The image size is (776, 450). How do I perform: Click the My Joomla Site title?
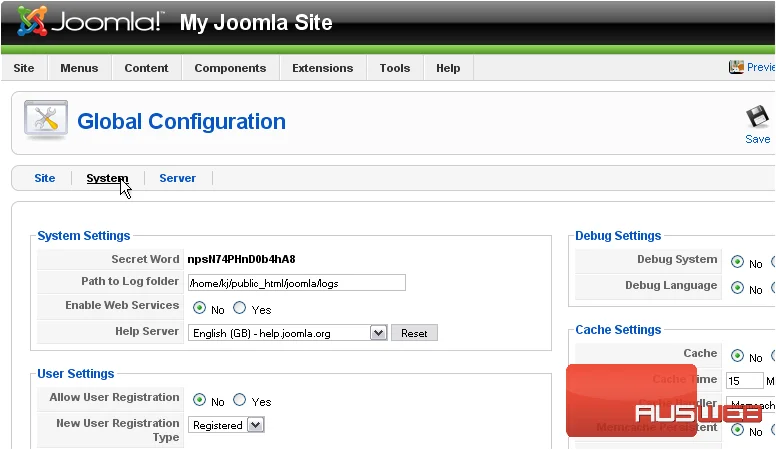click(256, 22)
